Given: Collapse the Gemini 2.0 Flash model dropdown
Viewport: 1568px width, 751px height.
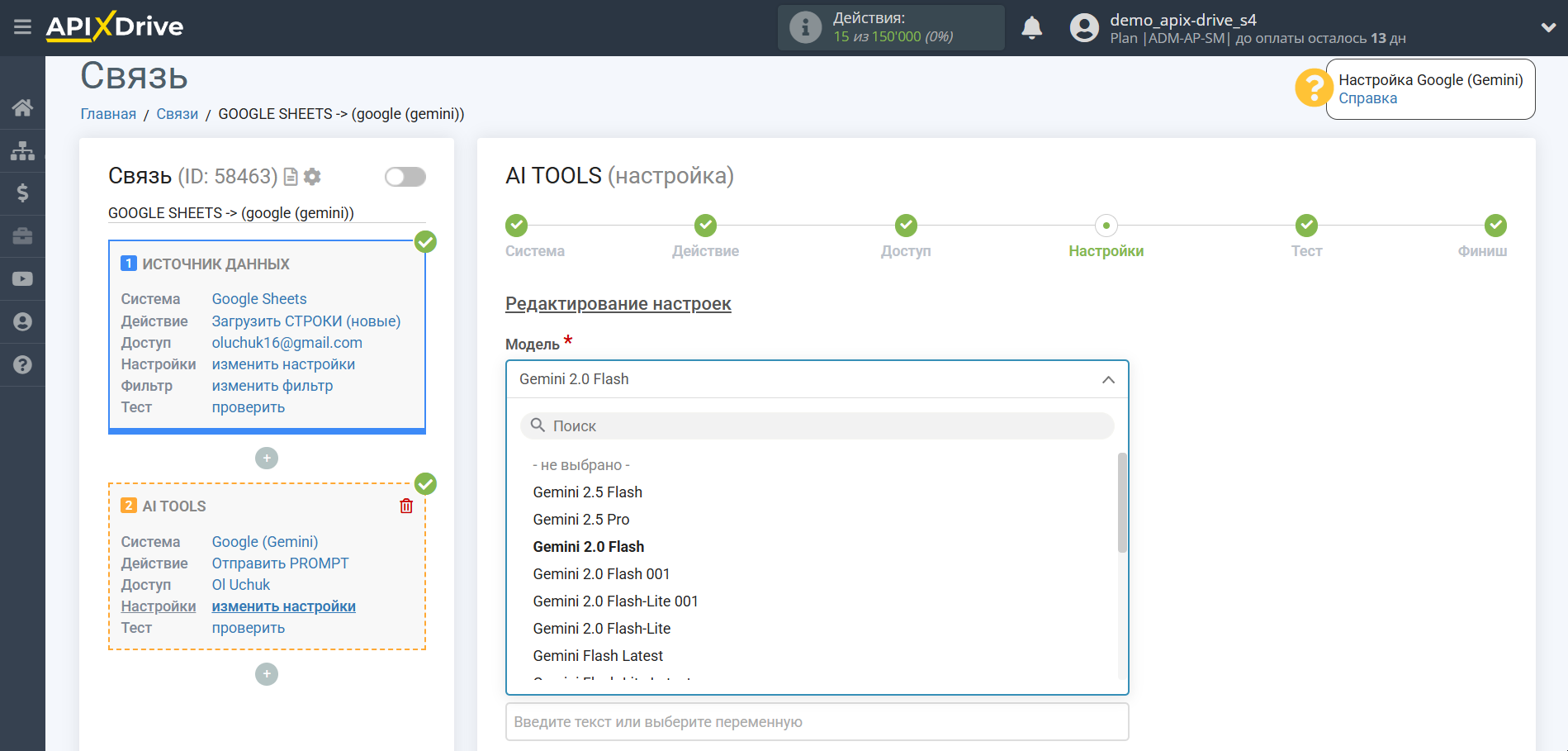Looking at the screenshot, I should coord(1107,380).
